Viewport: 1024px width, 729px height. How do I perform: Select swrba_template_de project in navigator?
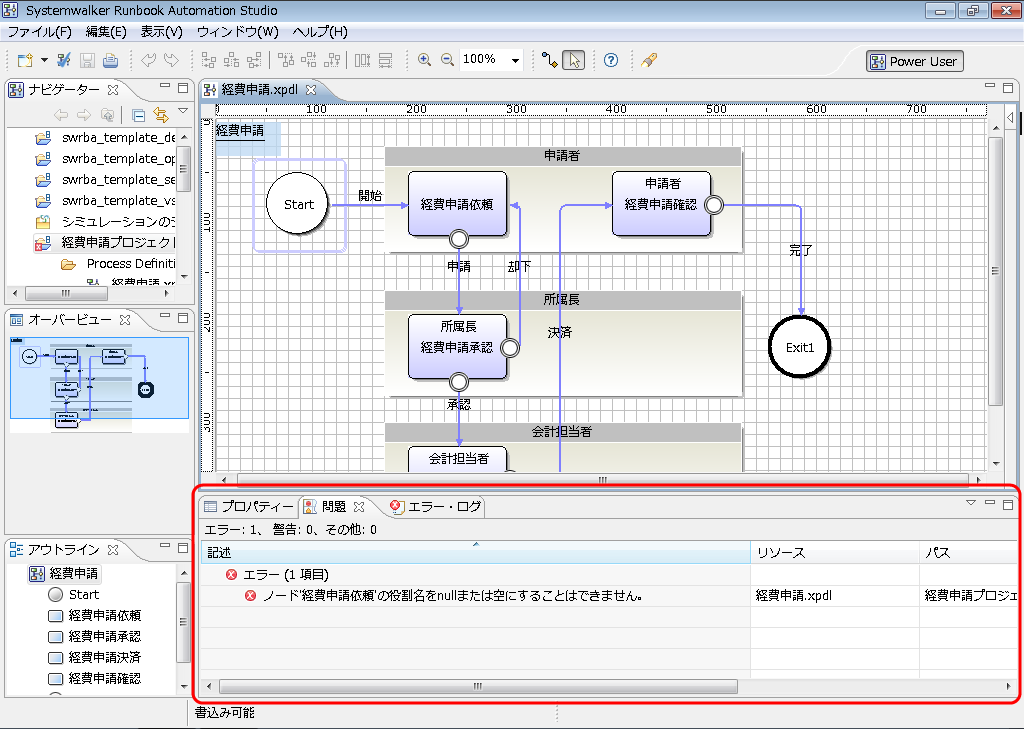coord(118,138)
